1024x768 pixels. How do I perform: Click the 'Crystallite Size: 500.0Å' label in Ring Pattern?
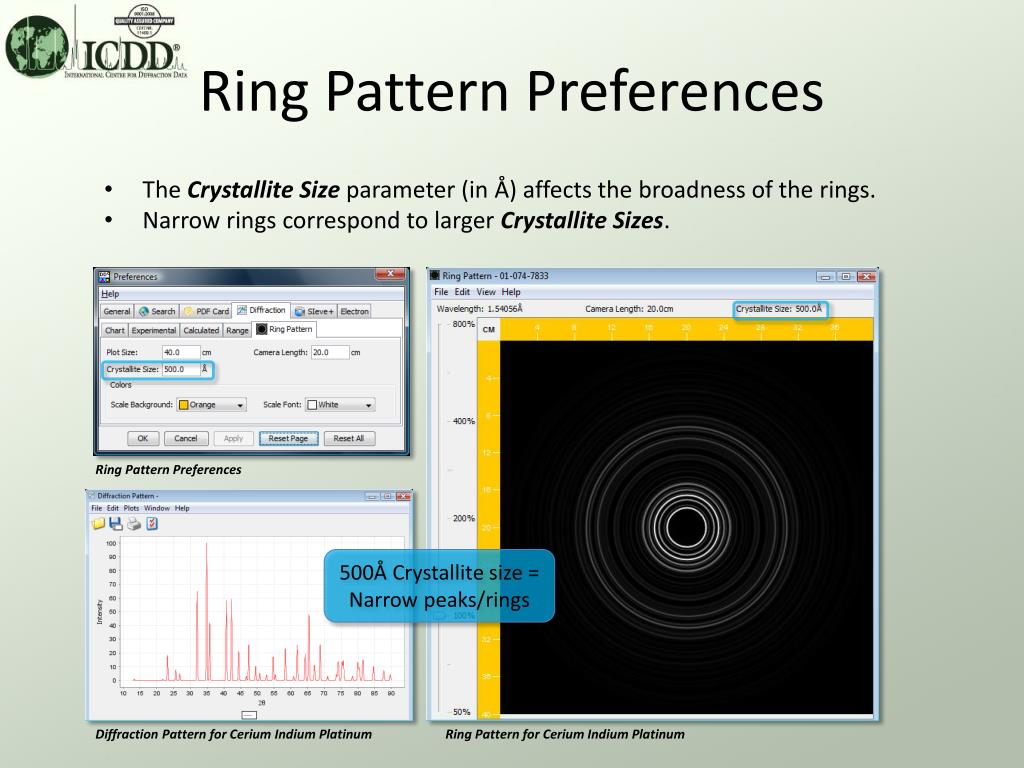[779, 309]
